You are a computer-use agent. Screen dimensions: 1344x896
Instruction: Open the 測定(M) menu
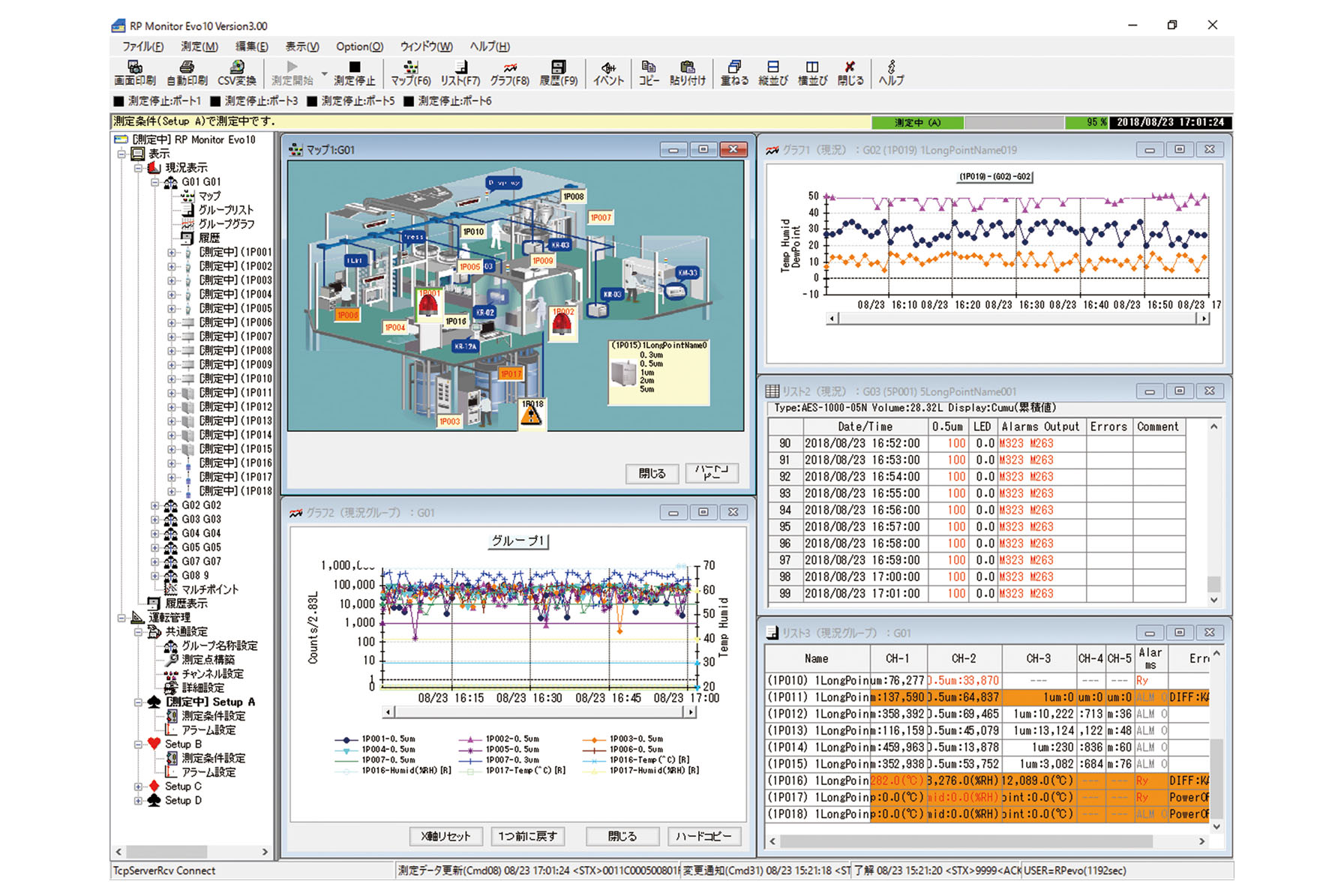click(199, 46)
